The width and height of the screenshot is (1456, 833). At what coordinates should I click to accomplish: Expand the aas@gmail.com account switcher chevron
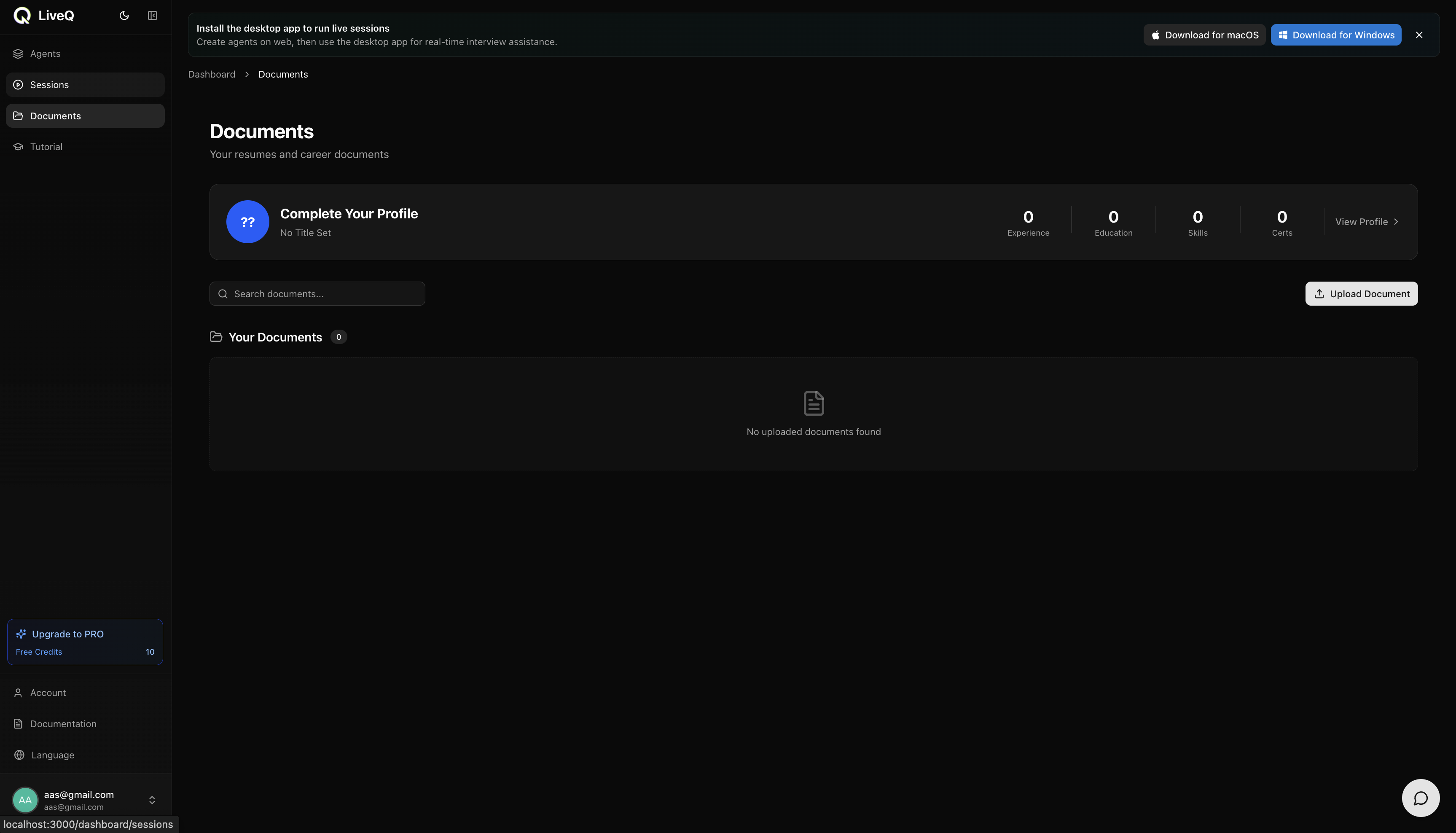pyautogui.click(x=152, y=800)
